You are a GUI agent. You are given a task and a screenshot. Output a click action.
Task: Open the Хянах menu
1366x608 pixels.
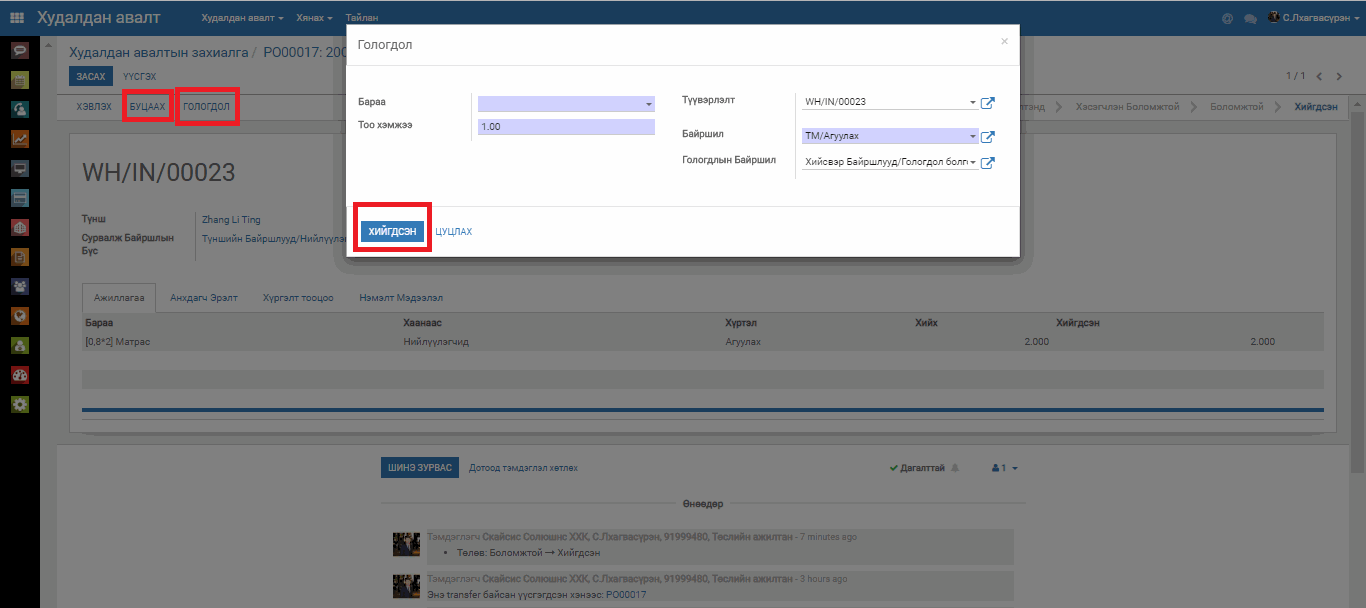(x=314, y=19)
